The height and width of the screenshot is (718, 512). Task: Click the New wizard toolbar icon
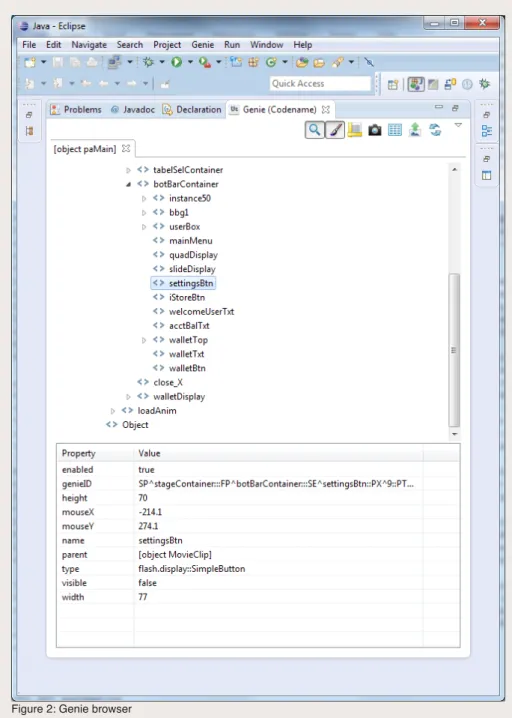[30, 62]
